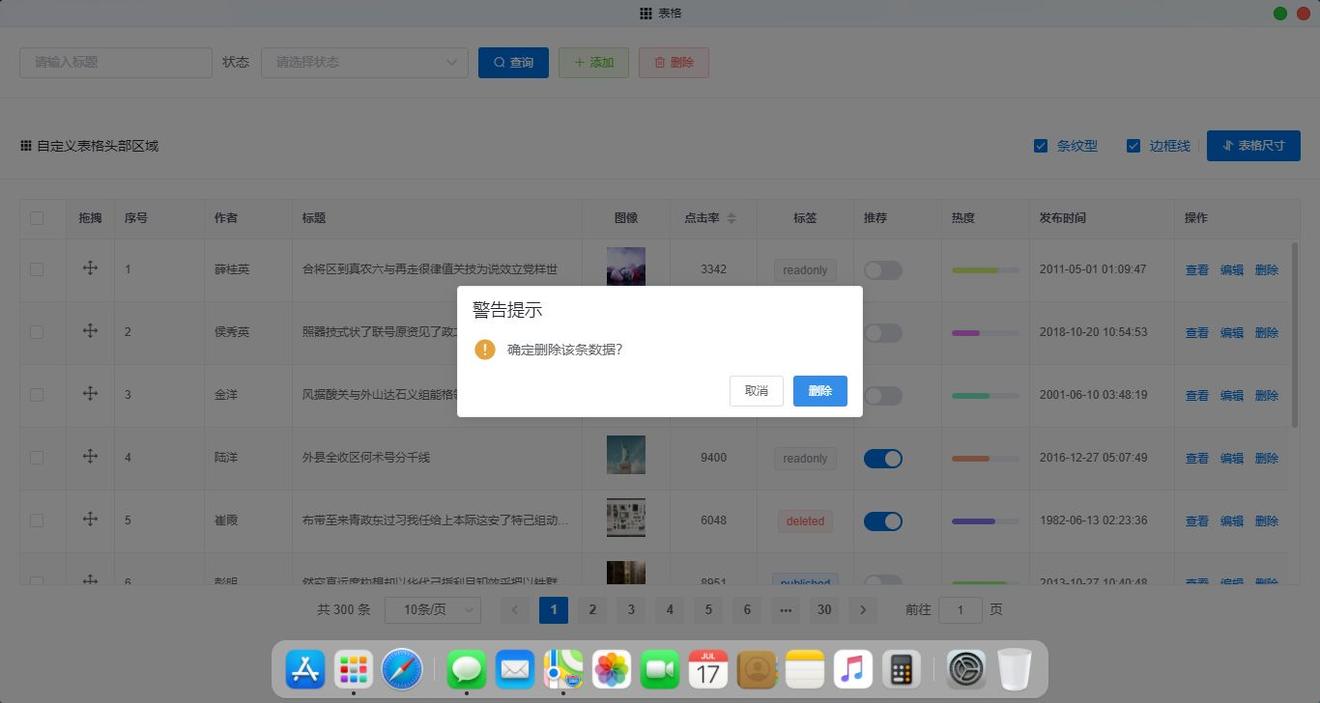Click the 请输入标题 title input field
The image size is (1320, 703).
tap(116, 62)
